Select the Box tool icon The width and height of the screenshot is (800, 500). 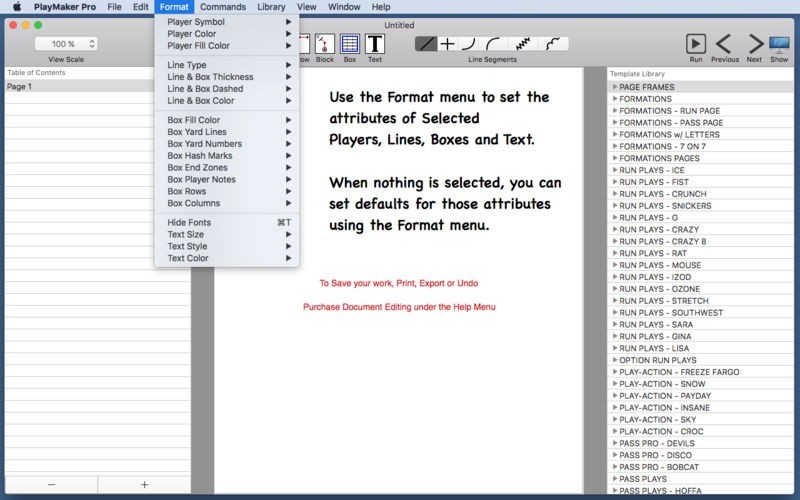(x=349, y=44)
